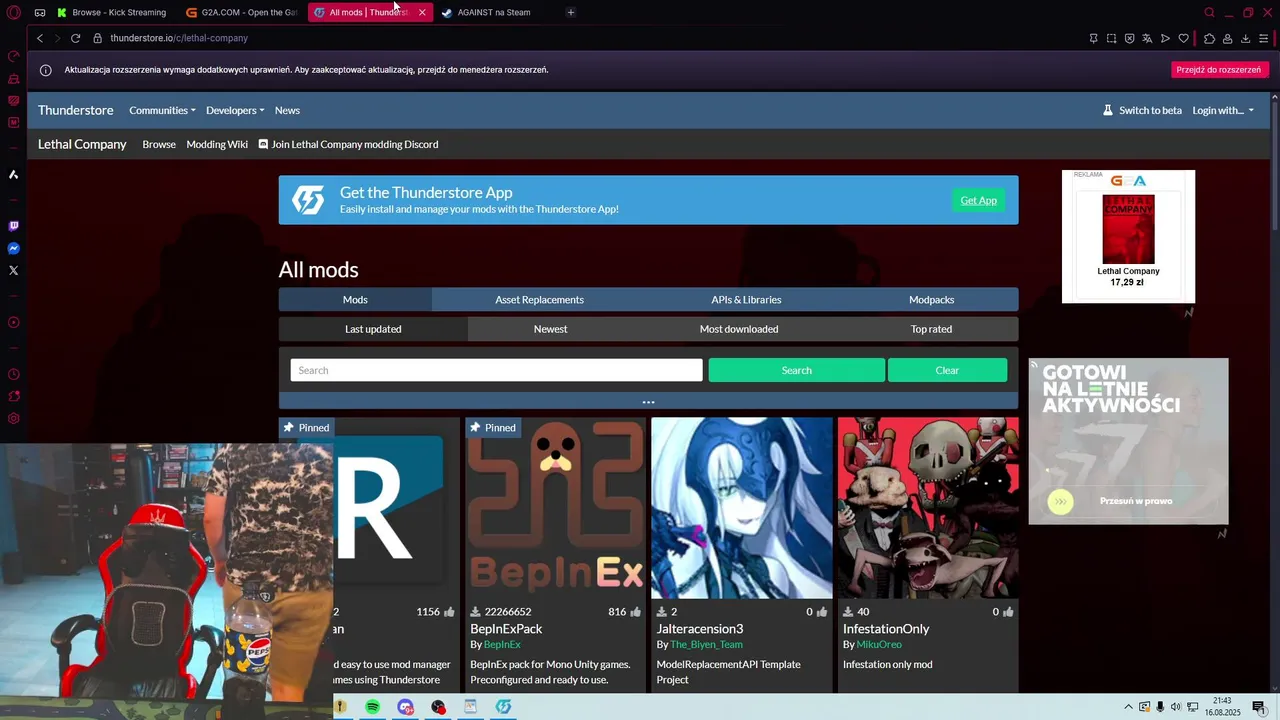Reload the Thunderstore page
This screenshot has width=1280, height=720.
[75, 38]
